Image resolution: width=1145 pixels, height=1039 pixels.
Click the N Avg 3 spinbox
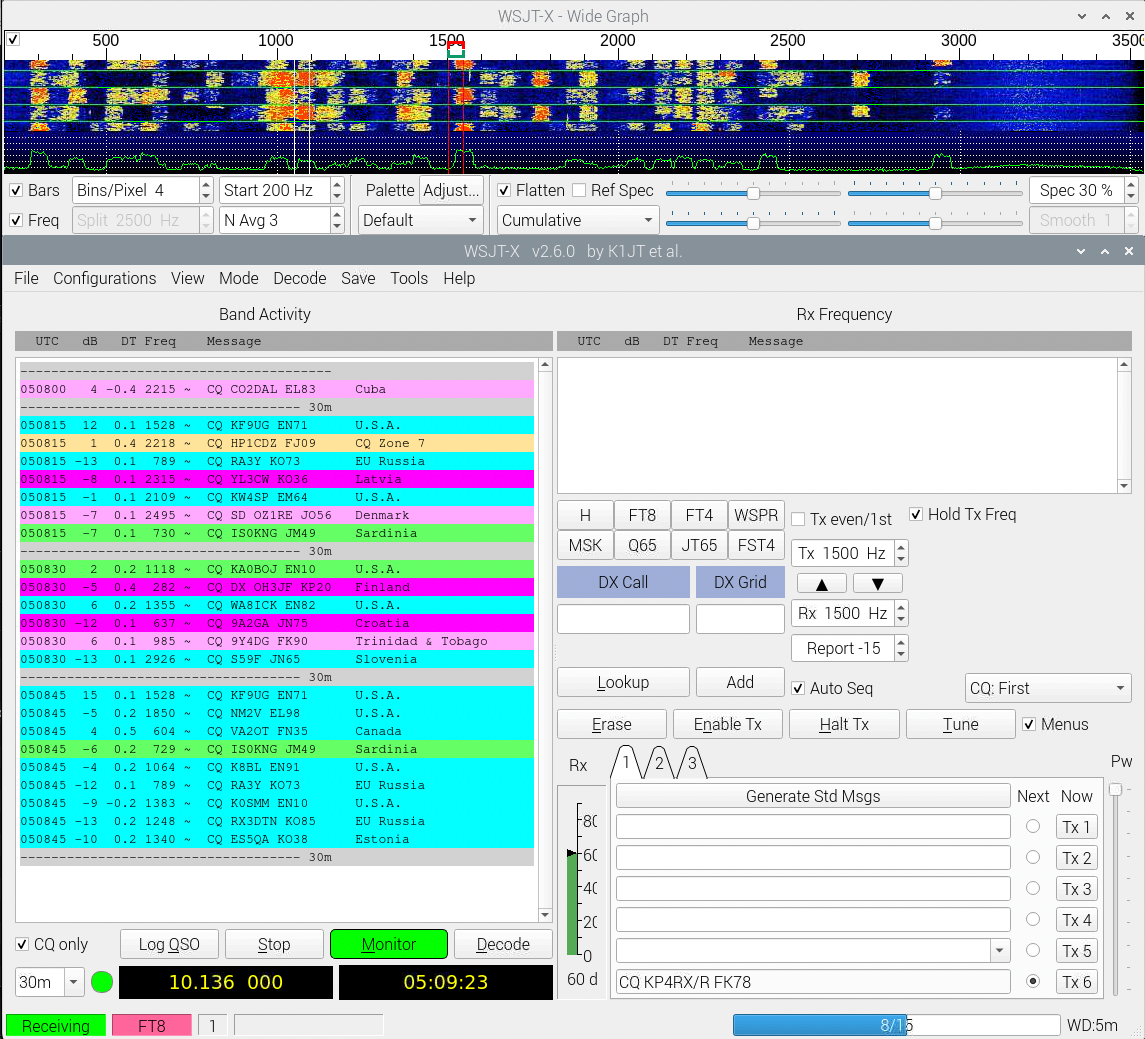pyautogui.click(x=281, y=221)
